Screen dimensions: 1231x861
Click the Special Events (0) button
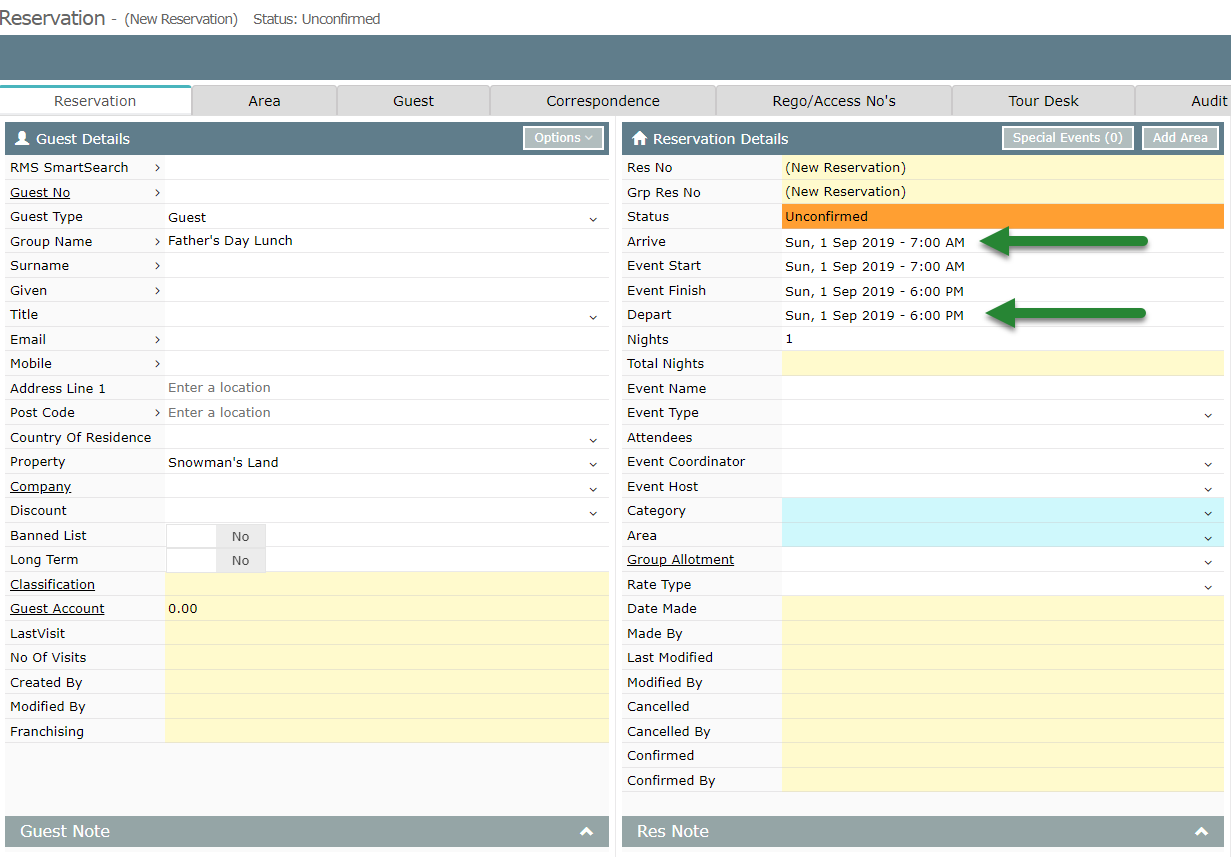(x=1068, y=138)
